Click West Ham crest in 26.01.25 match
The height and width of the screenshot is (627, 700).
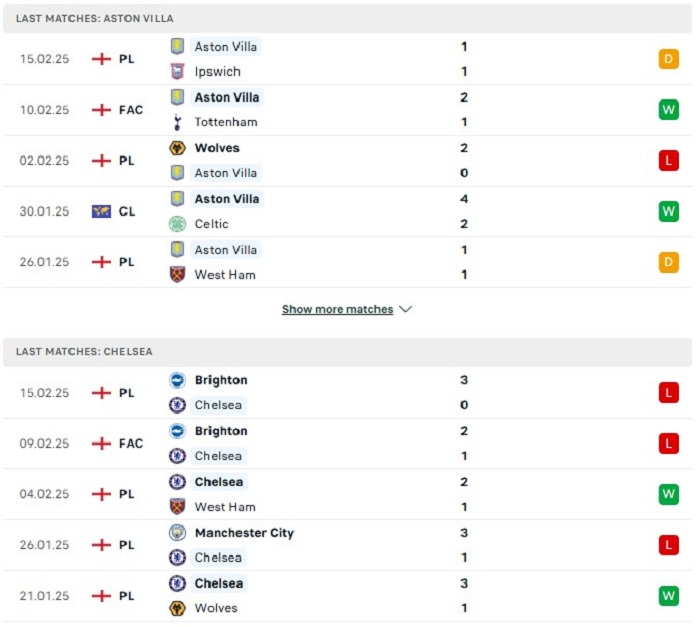(177, 275)
